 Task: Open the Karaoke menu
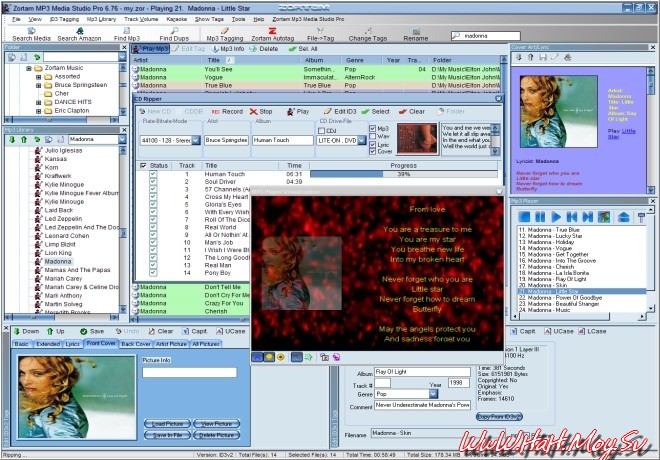tap(177, 19)
